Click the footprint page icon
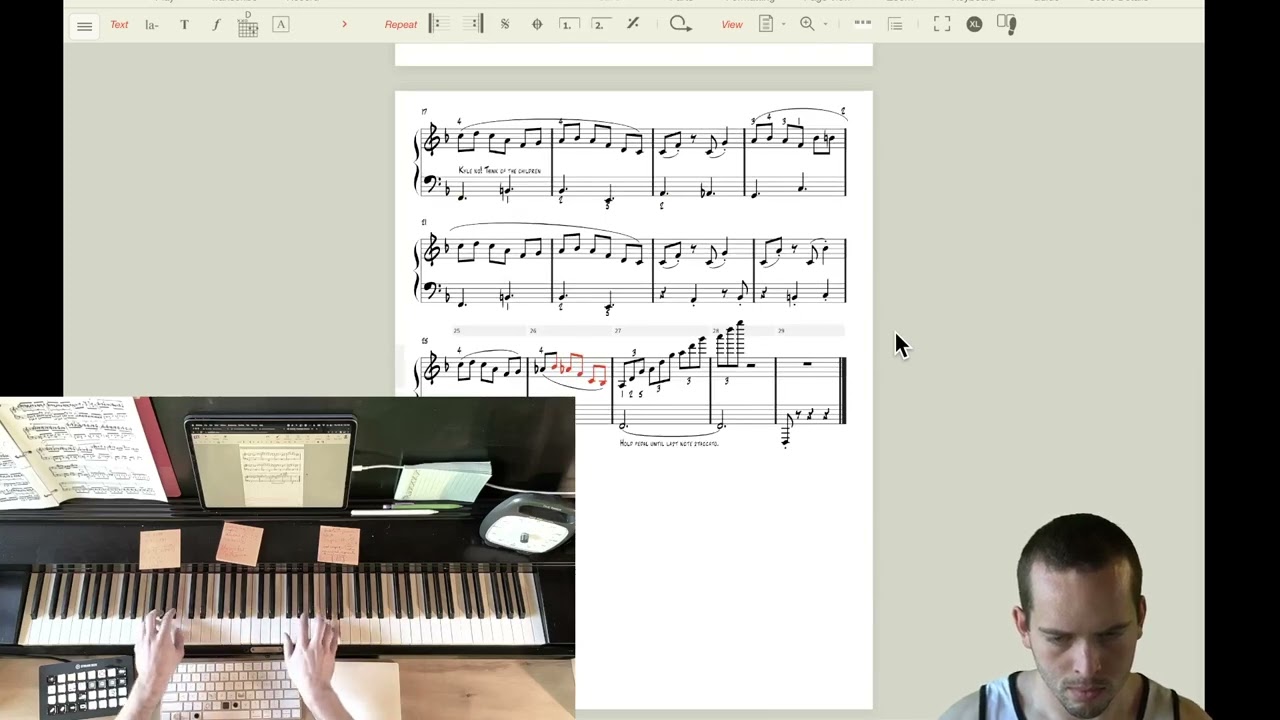The width and height of the screenshot is (1280, 720). 1007,24
